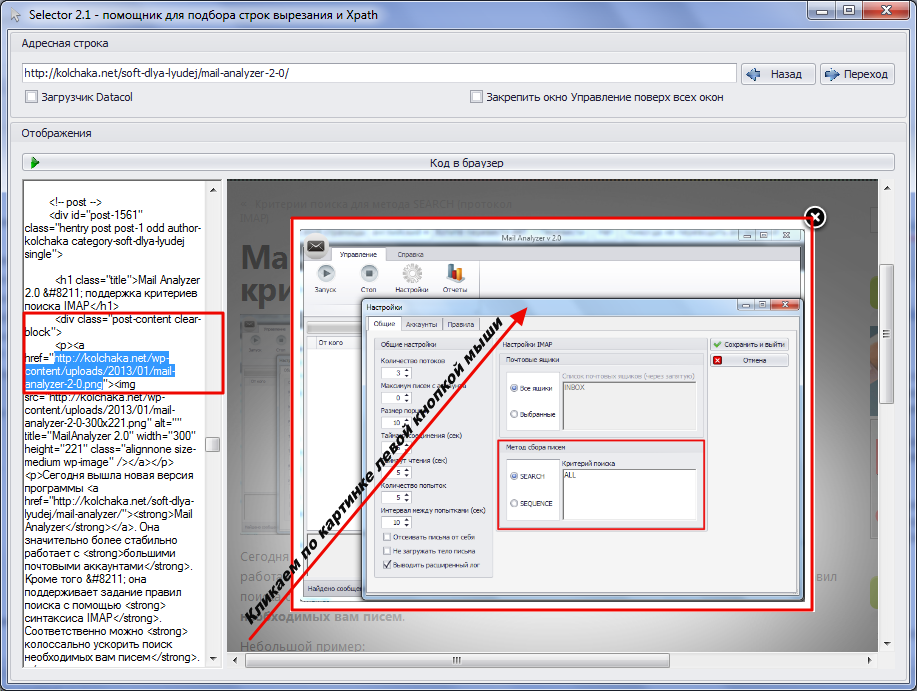Click the browser horizontal scrollbar thumb
The height and width of the screenshot is (691, 917).
tap(457, 660)
